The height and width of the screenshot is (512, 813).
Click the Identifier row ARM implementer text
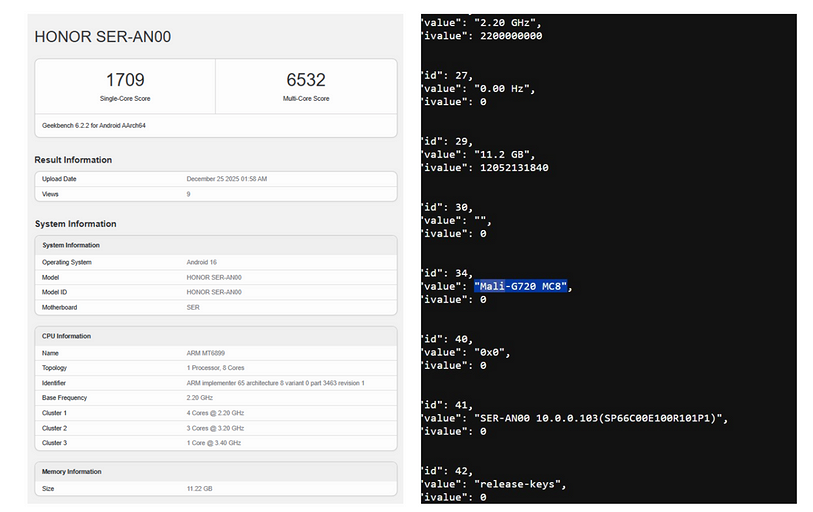275,383
